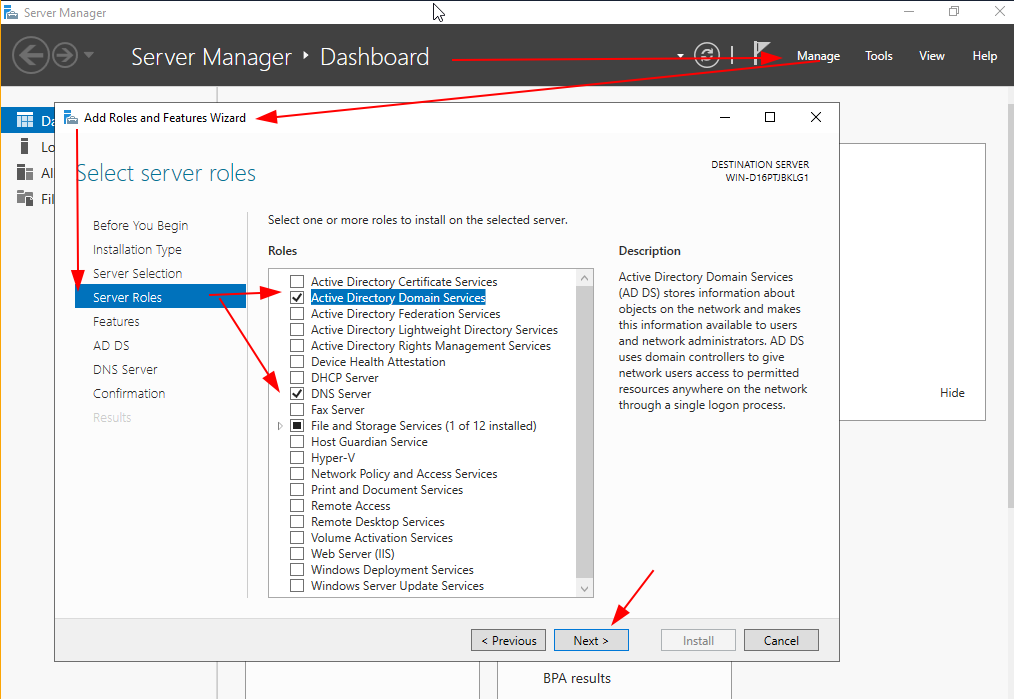Toggle File and Storage Services checkbox
Screen dimensions: 1014x699
[297, 425]
